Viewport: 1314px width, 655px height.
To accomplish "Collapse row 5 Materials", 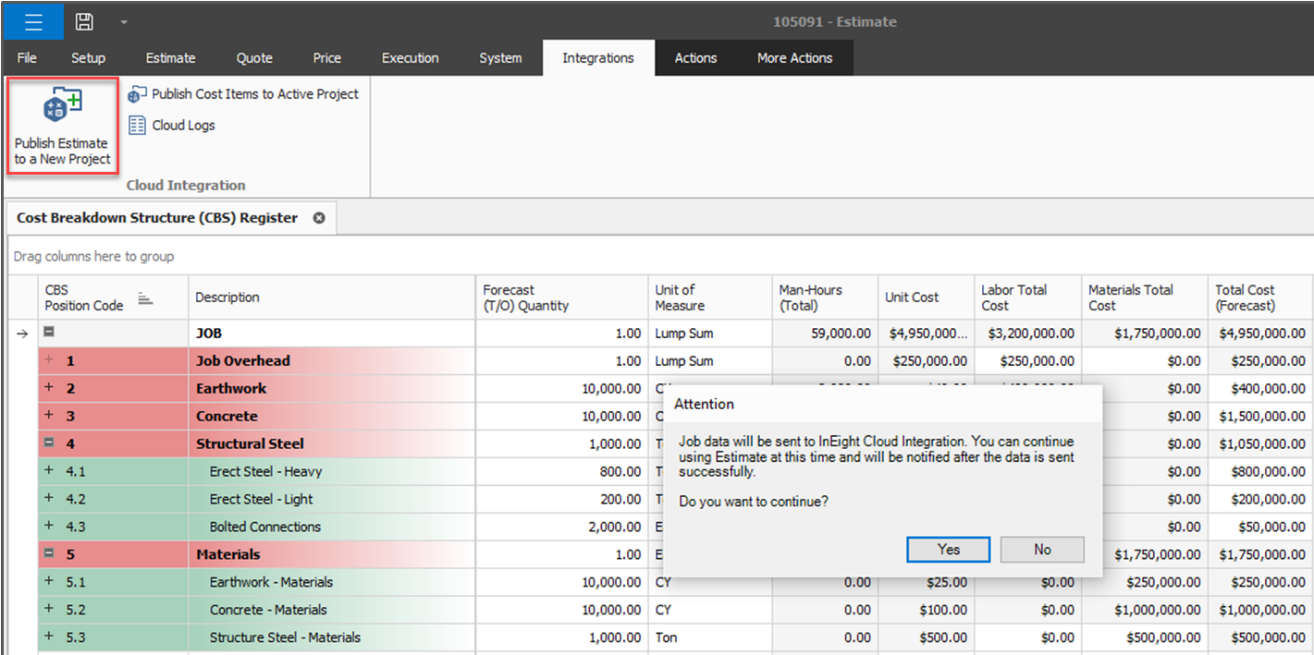I will [48, 554].
